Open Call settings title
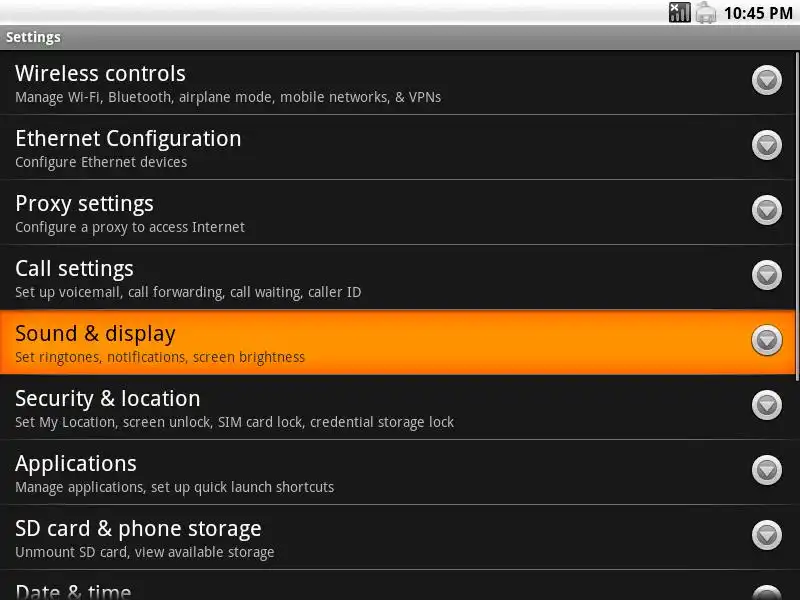This screenshot has width=800, height=600. (74, 269)
